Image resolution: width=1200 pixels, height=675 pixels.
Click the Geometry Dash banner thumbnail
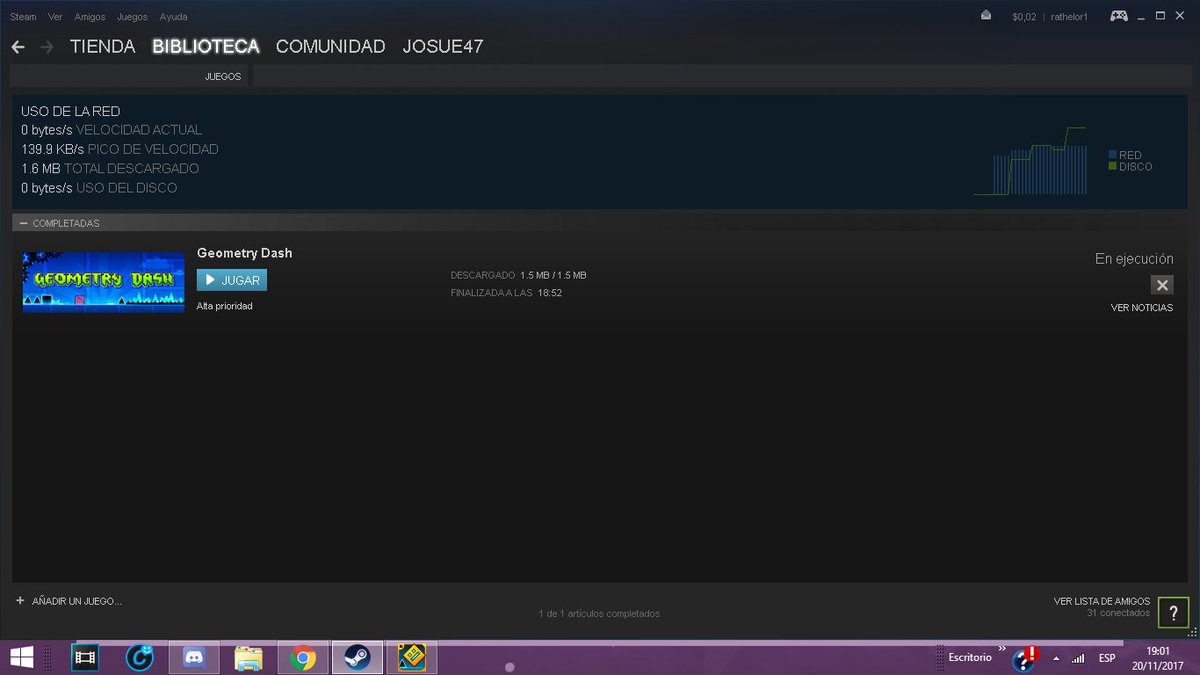pos(103,282)
